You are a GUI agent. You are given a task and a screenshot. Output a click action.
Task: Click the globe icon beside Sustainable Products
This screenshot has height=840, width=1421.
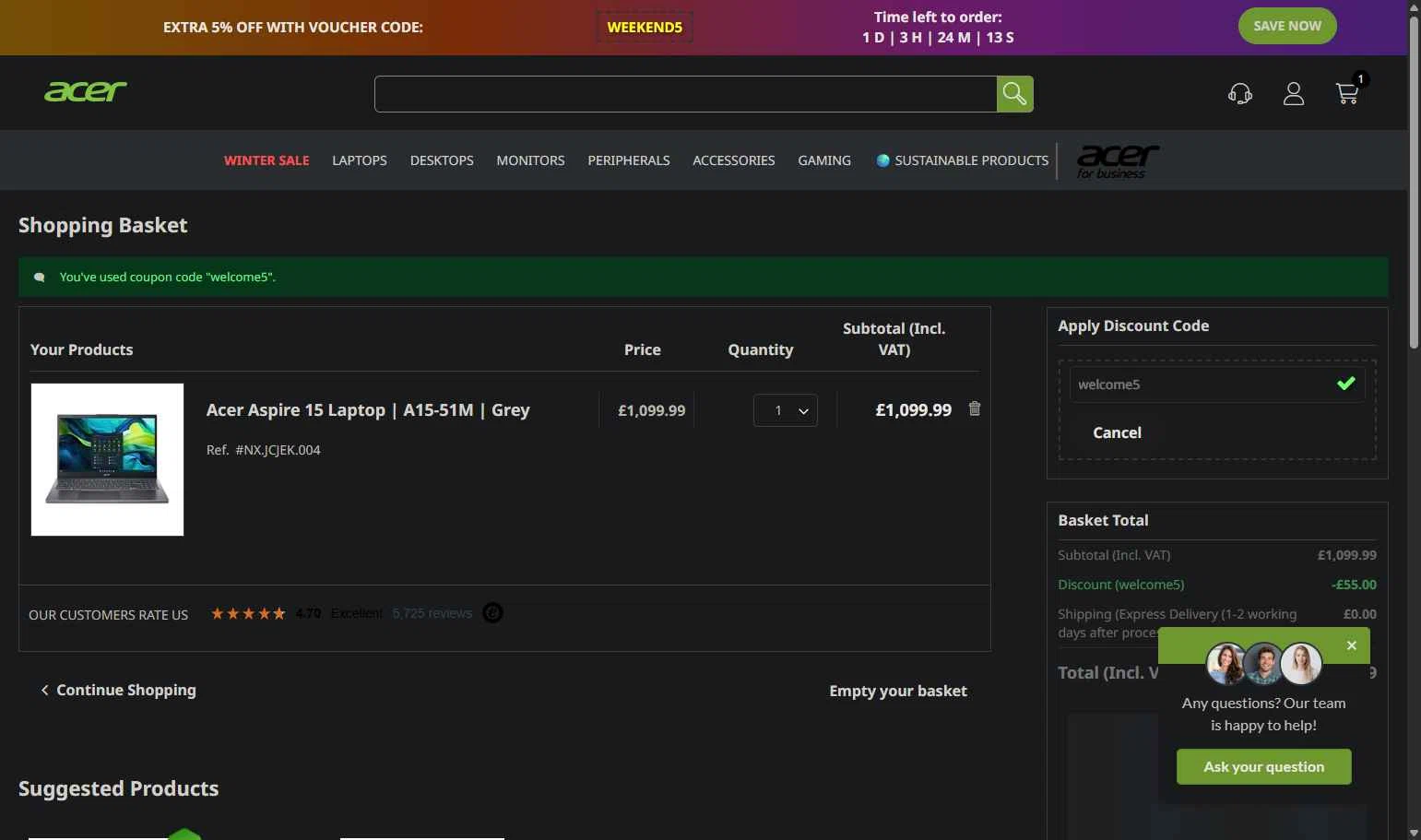pyautogui.click(x=882, y=160)
